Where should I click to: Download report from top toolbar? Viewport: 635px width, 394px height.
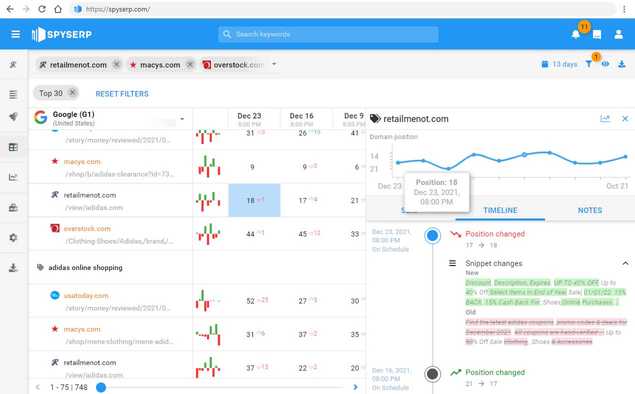(622, 64)
